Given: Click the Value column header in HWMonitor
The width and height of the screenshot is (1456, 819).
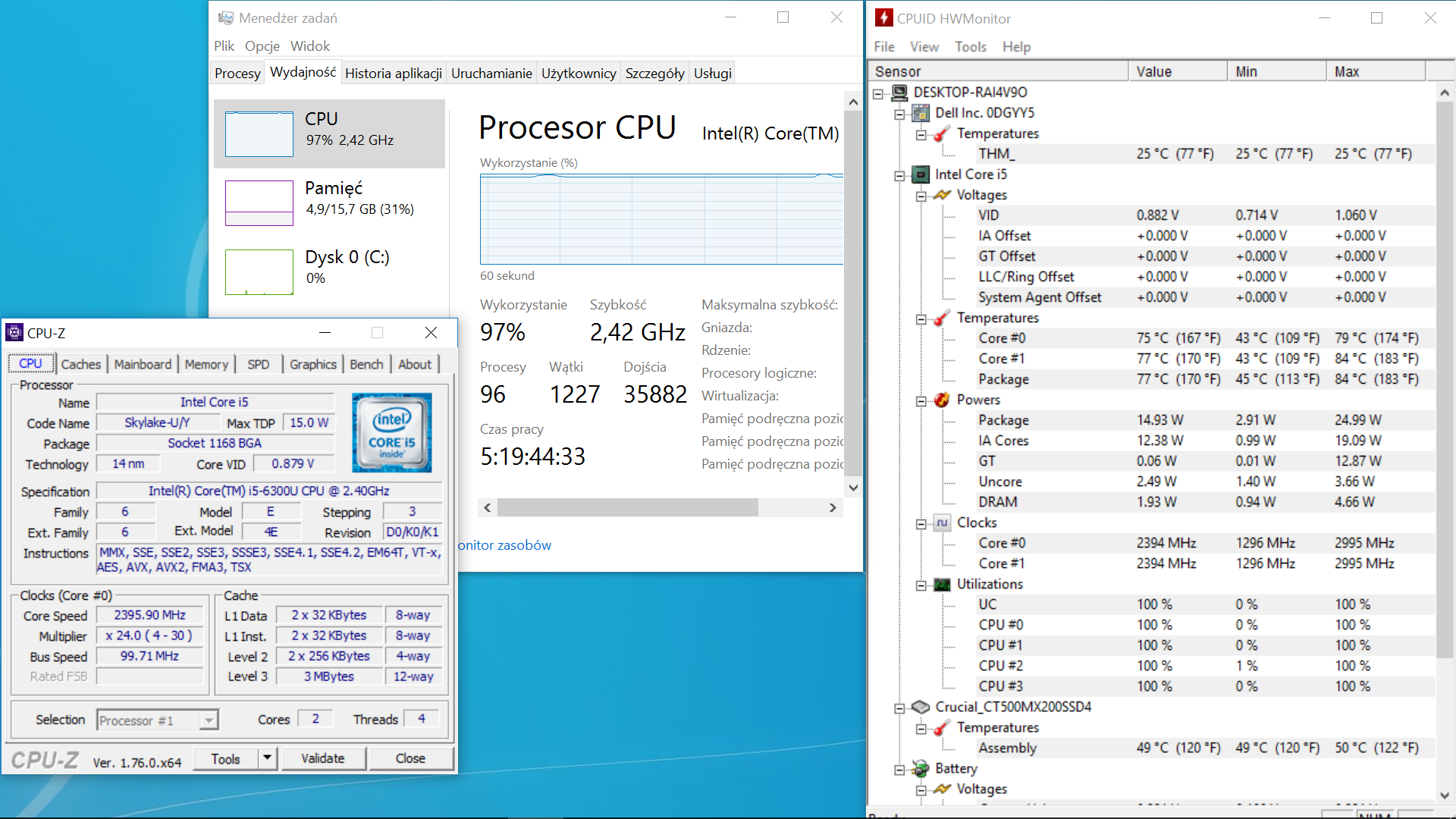Looking at the screenshot, I should (1178, 71).
